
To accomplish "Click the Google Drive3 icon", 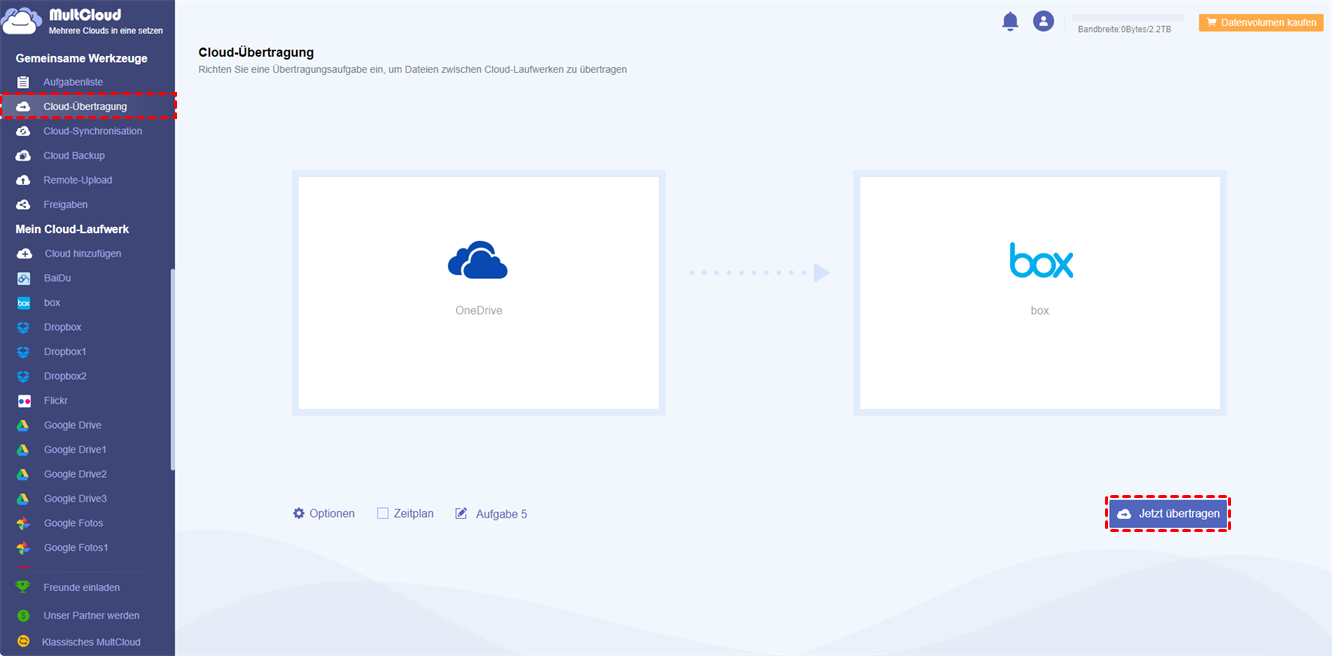I will coord(23,499).
